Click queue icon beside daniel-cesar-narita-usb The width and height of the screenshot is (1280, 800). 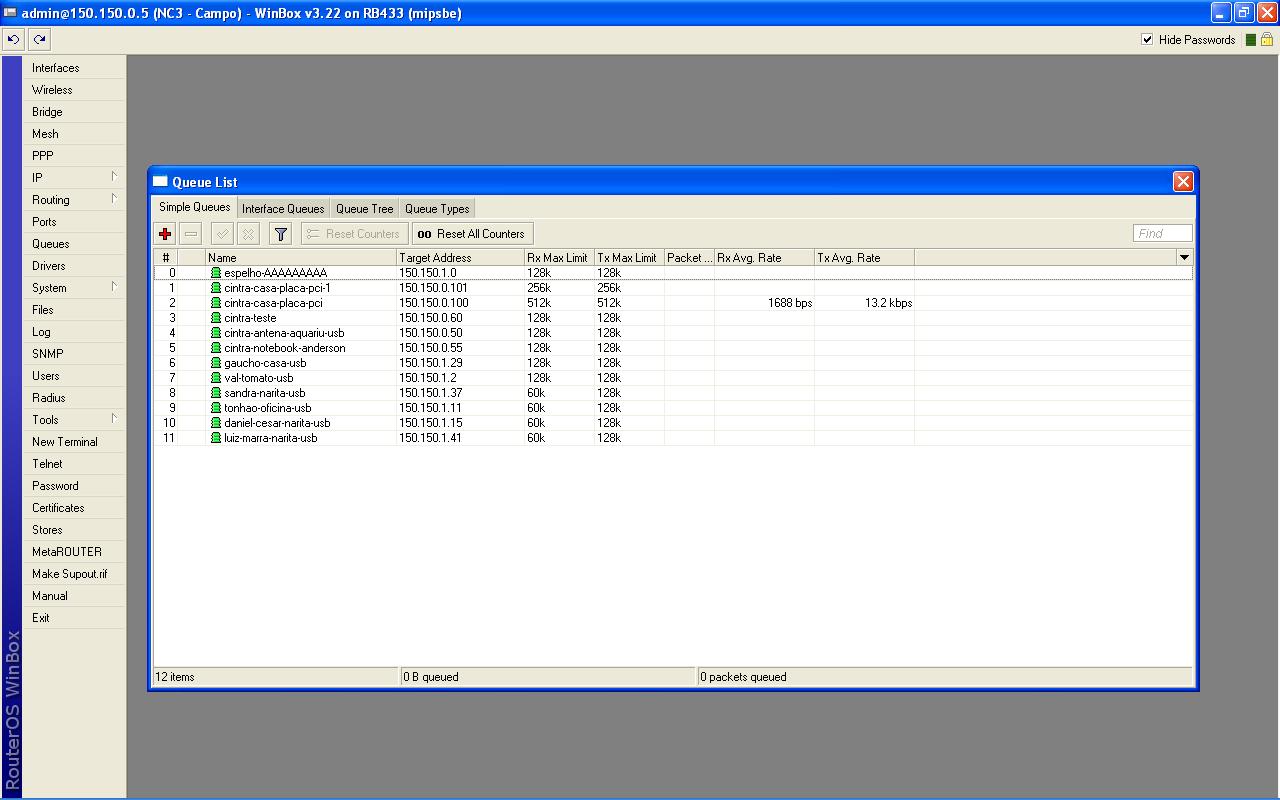pyautogui.click(x=215, y=423)
